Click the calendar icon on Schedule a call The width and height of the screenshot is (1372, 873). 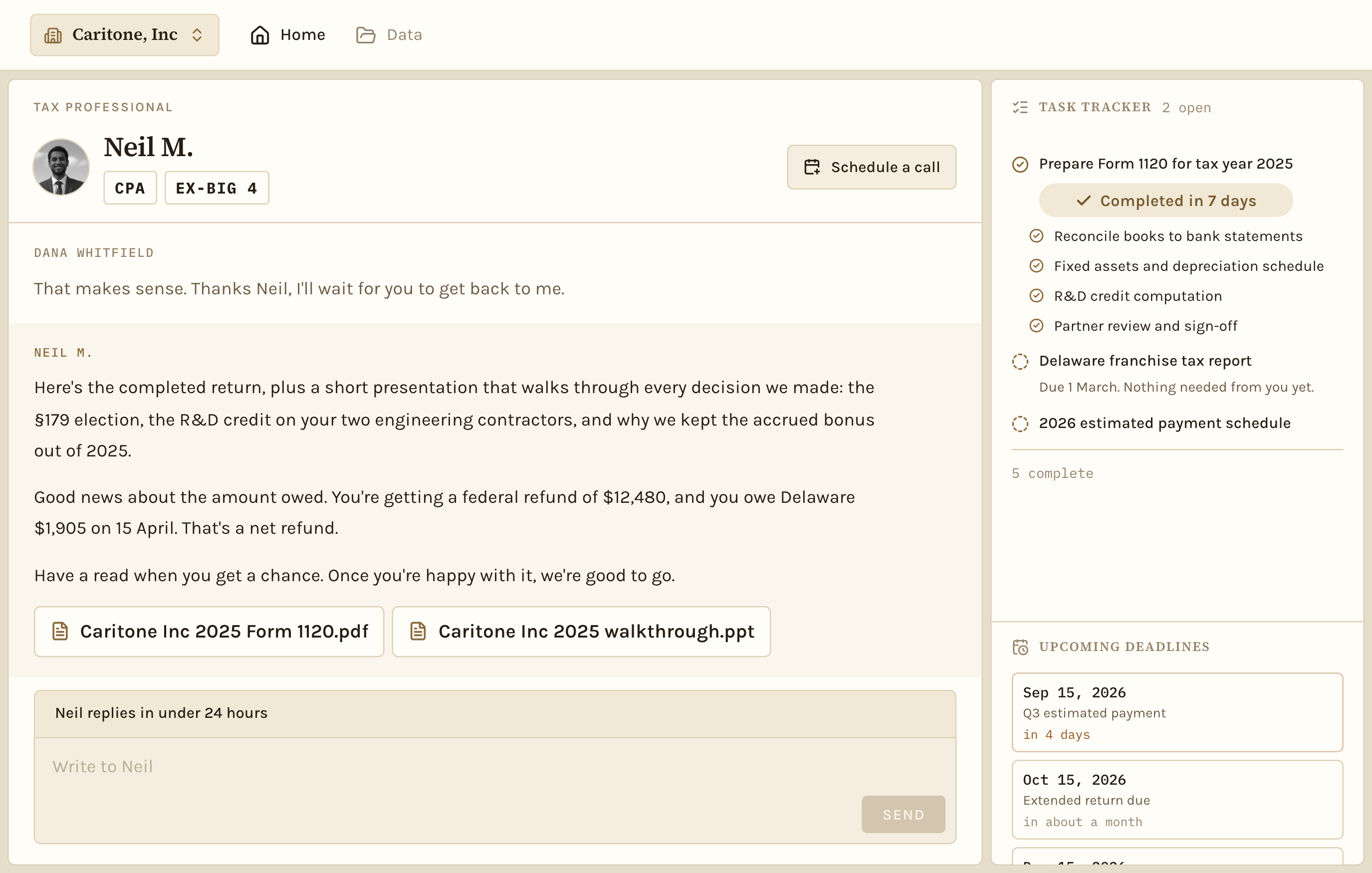pos(812,167)
